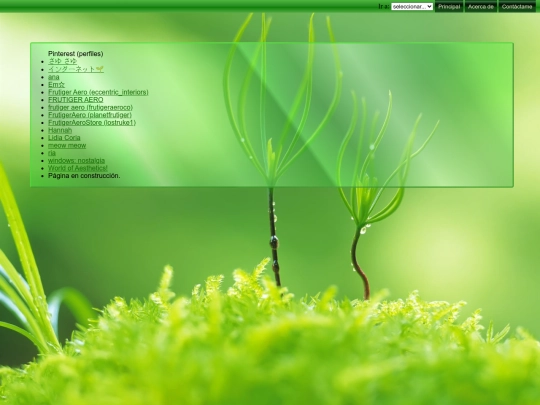
Task: Open the Contáctame page
Action: [x=517, y=7]
